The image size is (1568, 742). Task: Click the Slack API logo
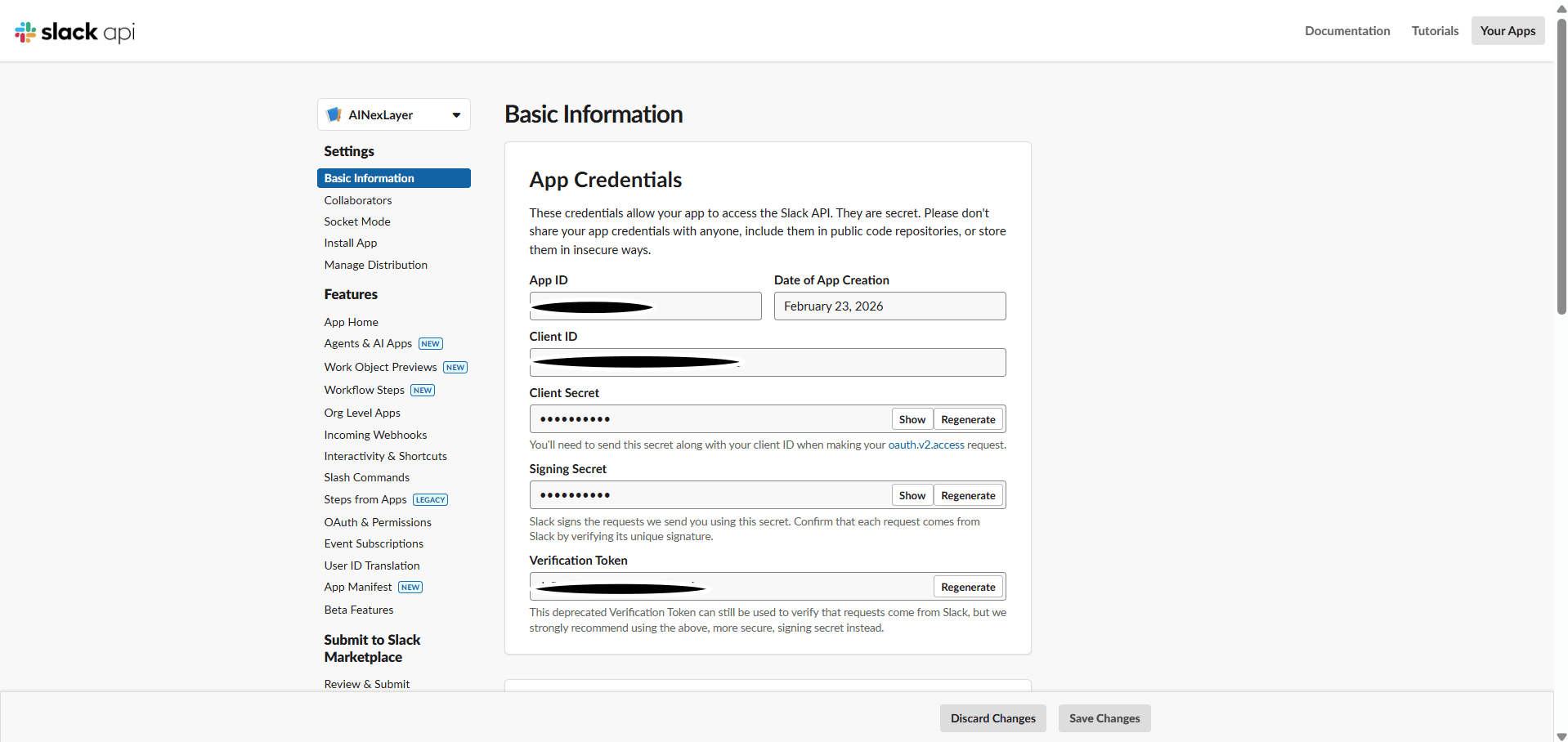74,31
